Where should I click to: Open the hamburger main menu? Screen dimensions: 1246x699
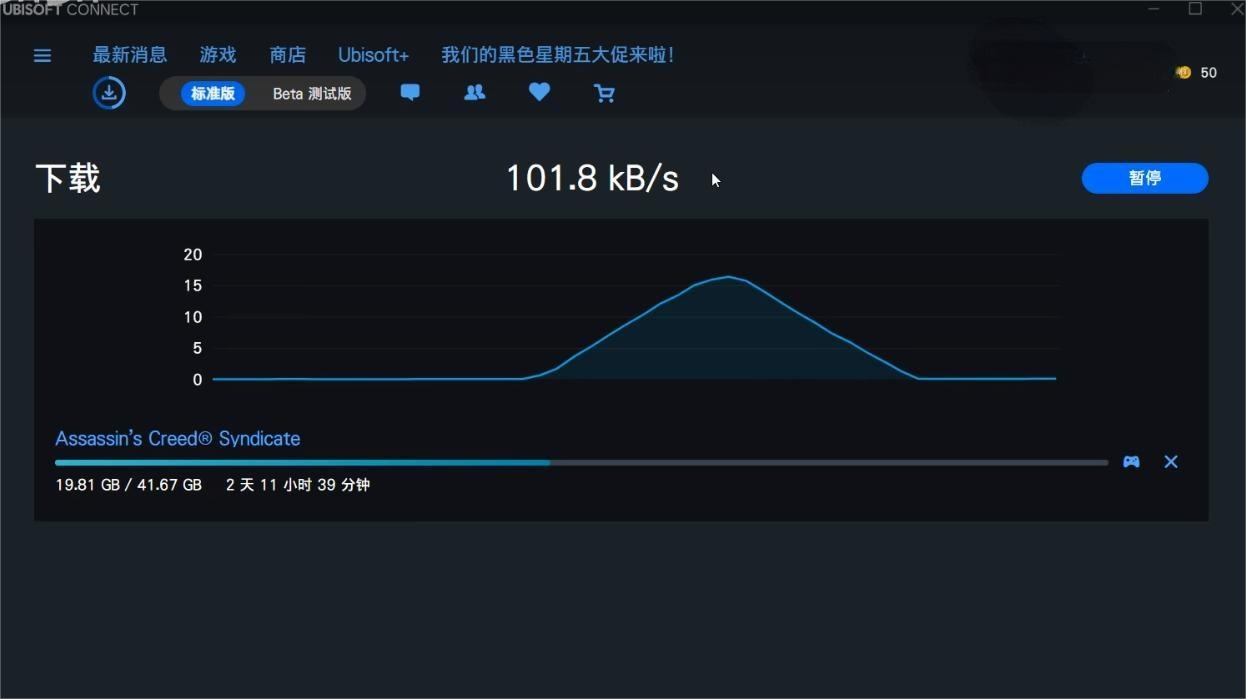(42, 56)
